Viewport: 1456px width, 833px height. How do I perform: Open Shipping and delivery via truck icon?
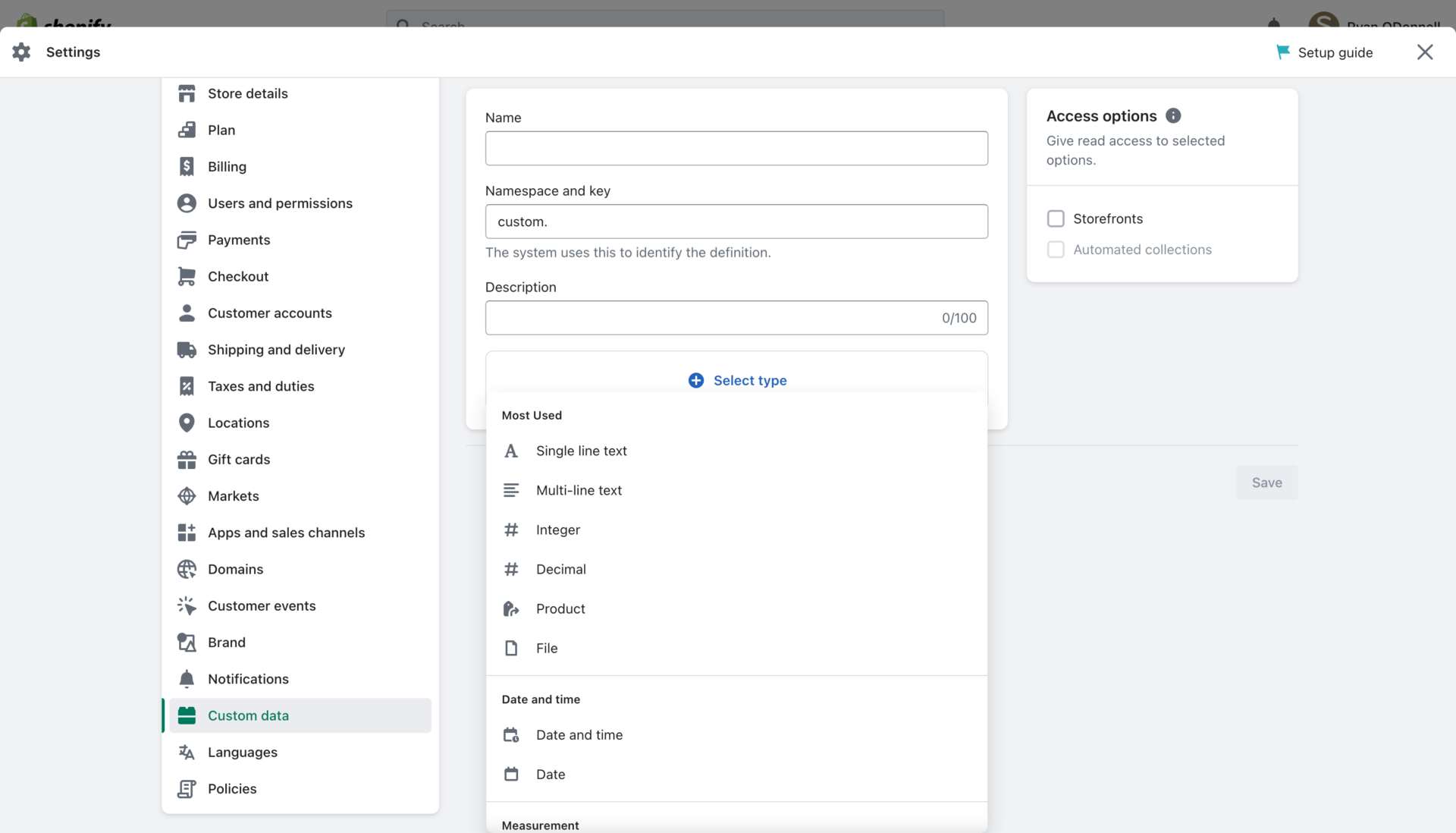point(187,350)
